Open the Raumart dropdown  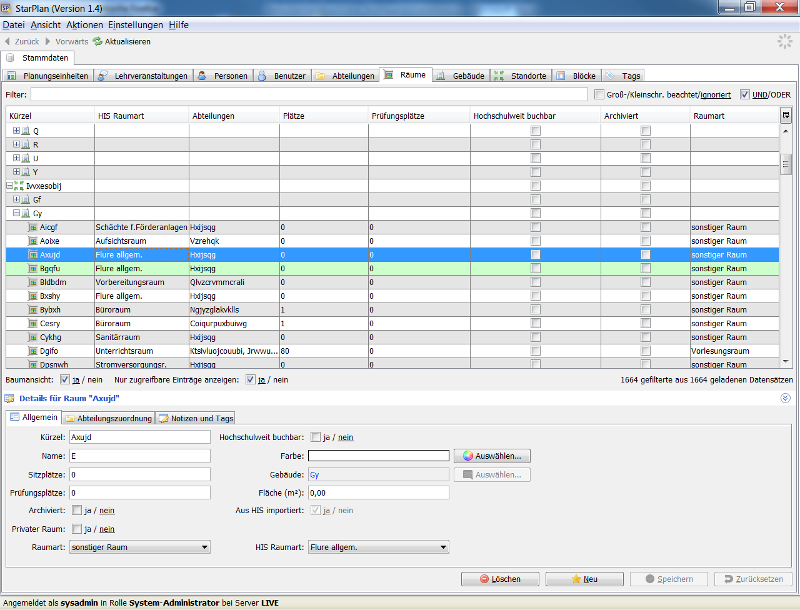point(140,547)
